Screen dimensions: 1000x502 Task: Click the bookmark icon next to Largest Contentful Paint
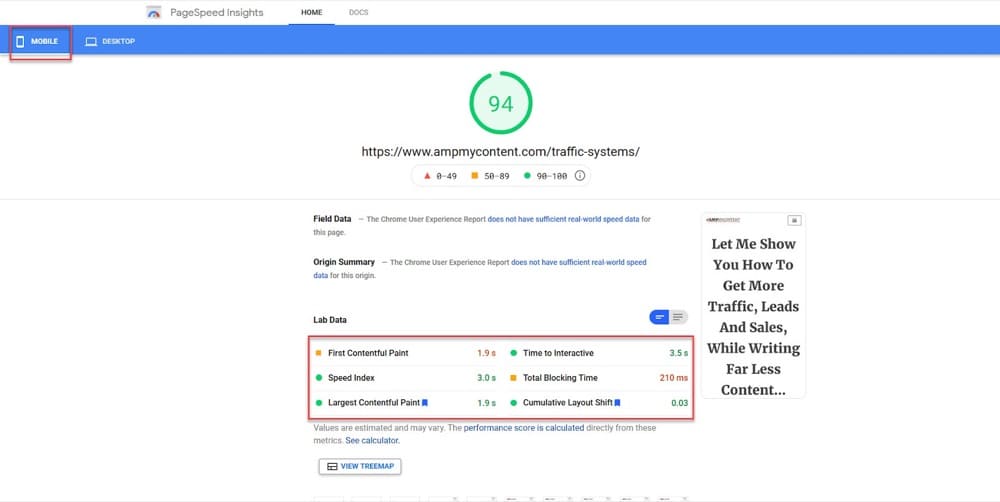pyautogui.click(x=425, y=403)
